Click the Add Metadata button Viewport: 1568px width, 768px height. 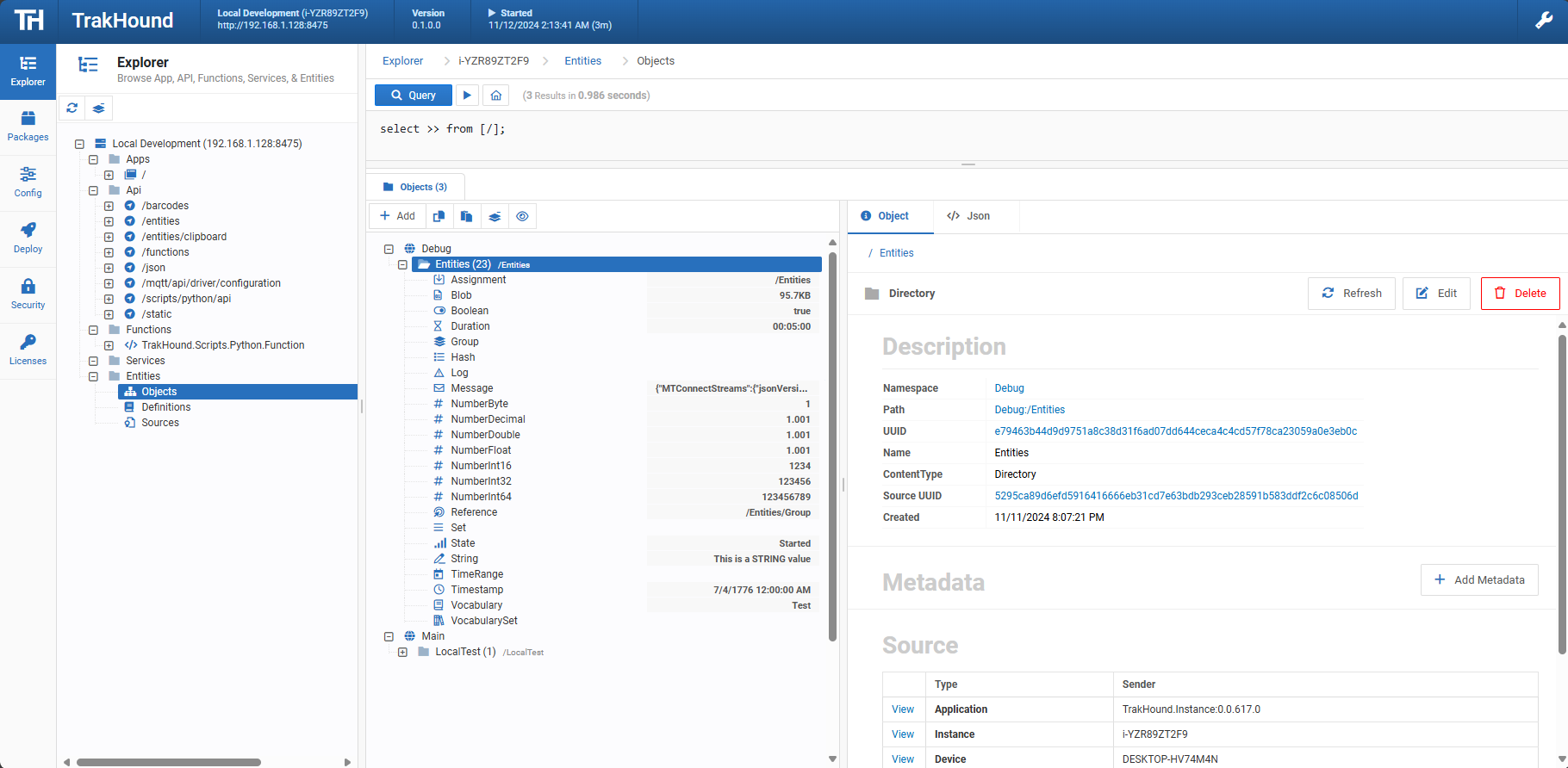(x=1479, y=579)
